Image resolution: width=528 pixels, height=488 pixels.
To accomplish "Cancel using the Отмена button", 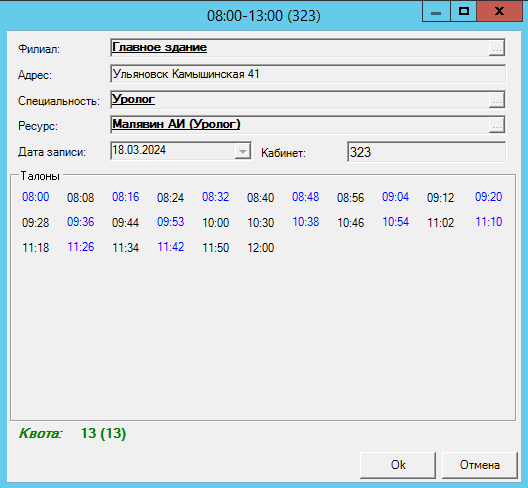I will (480, 465).
